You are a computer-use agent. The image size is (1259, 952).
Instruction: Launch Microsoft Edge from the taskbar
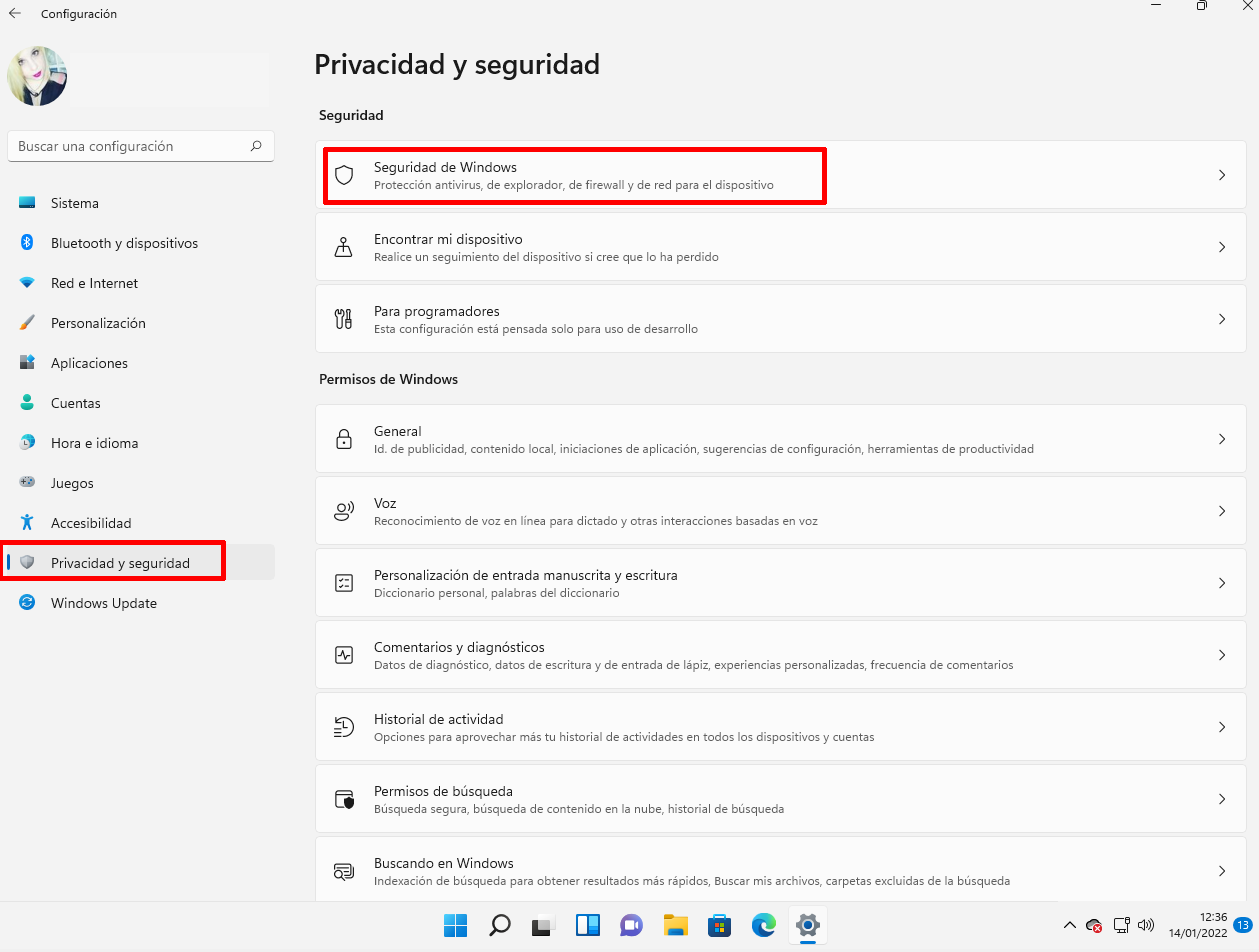[763, 926]
